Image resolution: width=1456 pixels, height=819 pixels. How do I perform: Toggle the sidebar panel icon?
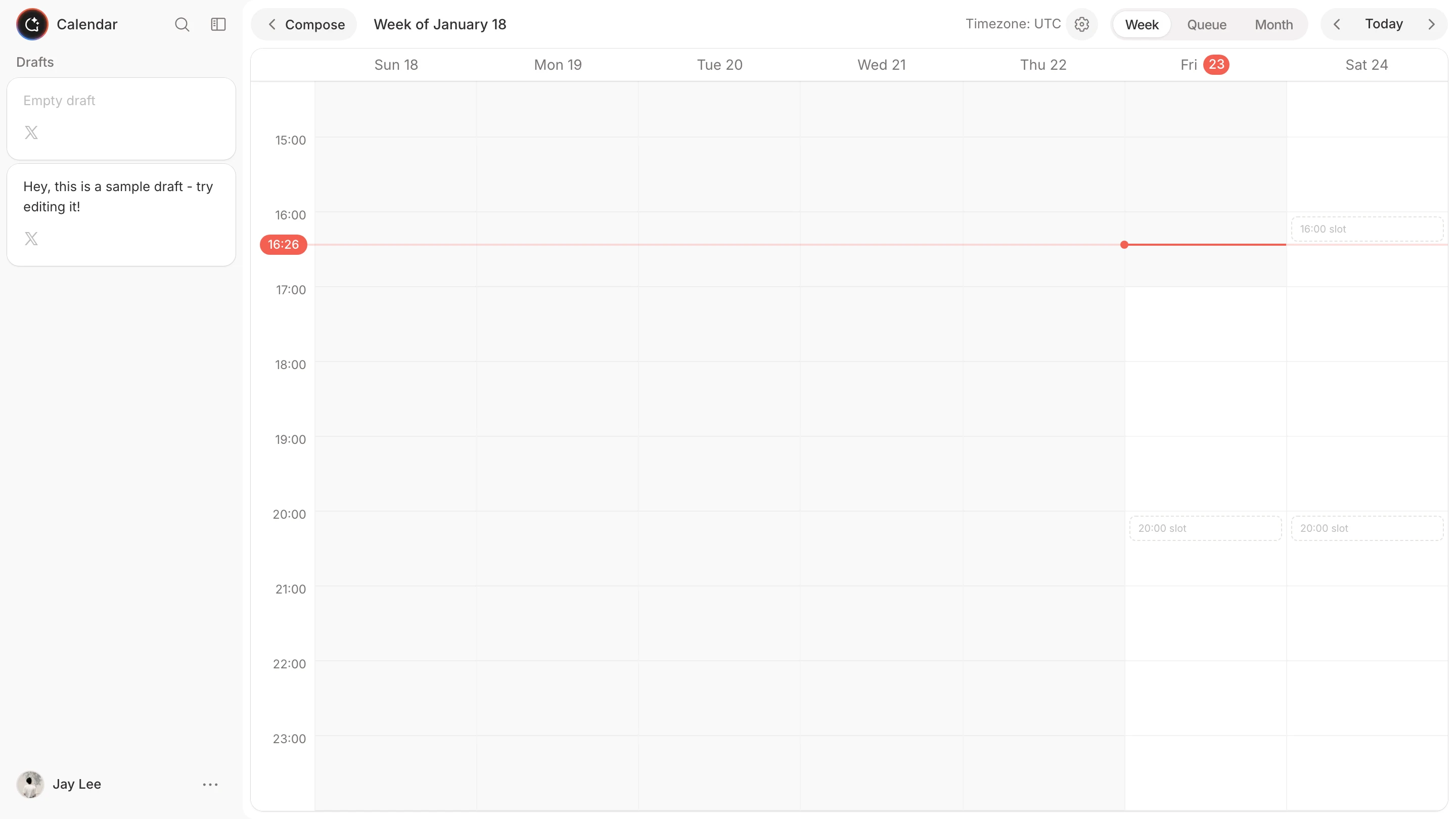[218, 24]
